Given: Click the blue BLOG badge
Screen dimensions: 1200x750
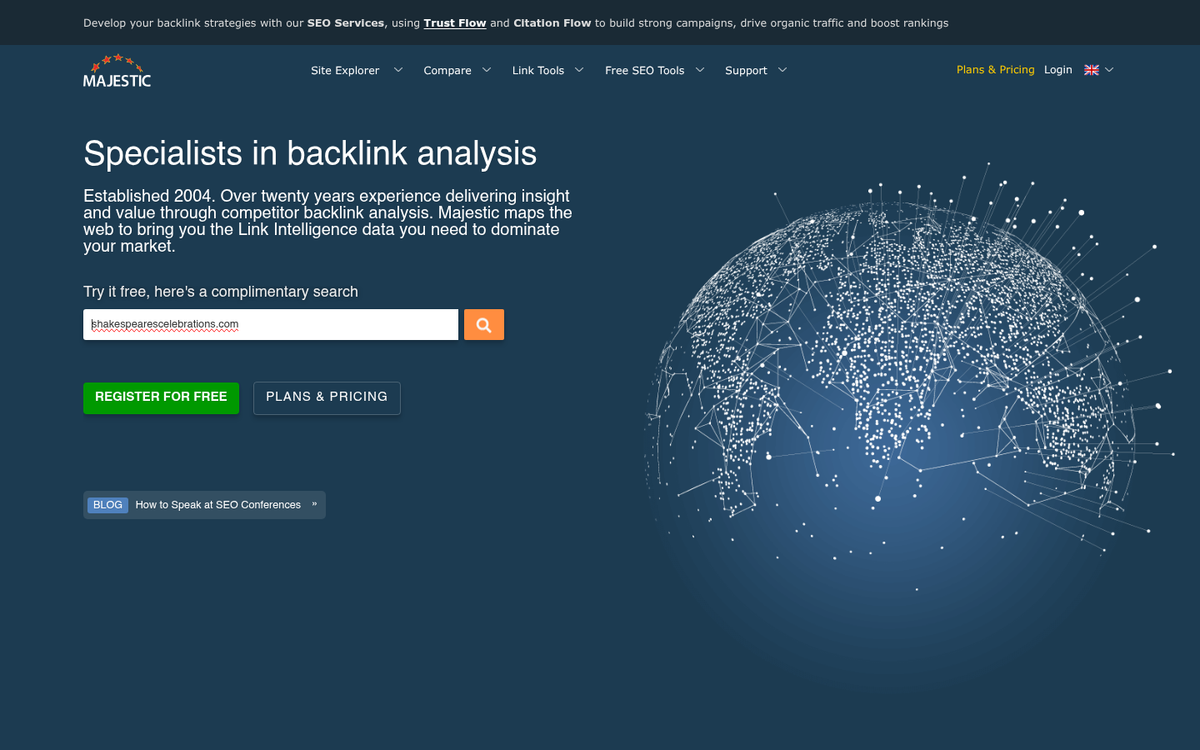Looking at the screenshot, I should [x=107, y=505].
